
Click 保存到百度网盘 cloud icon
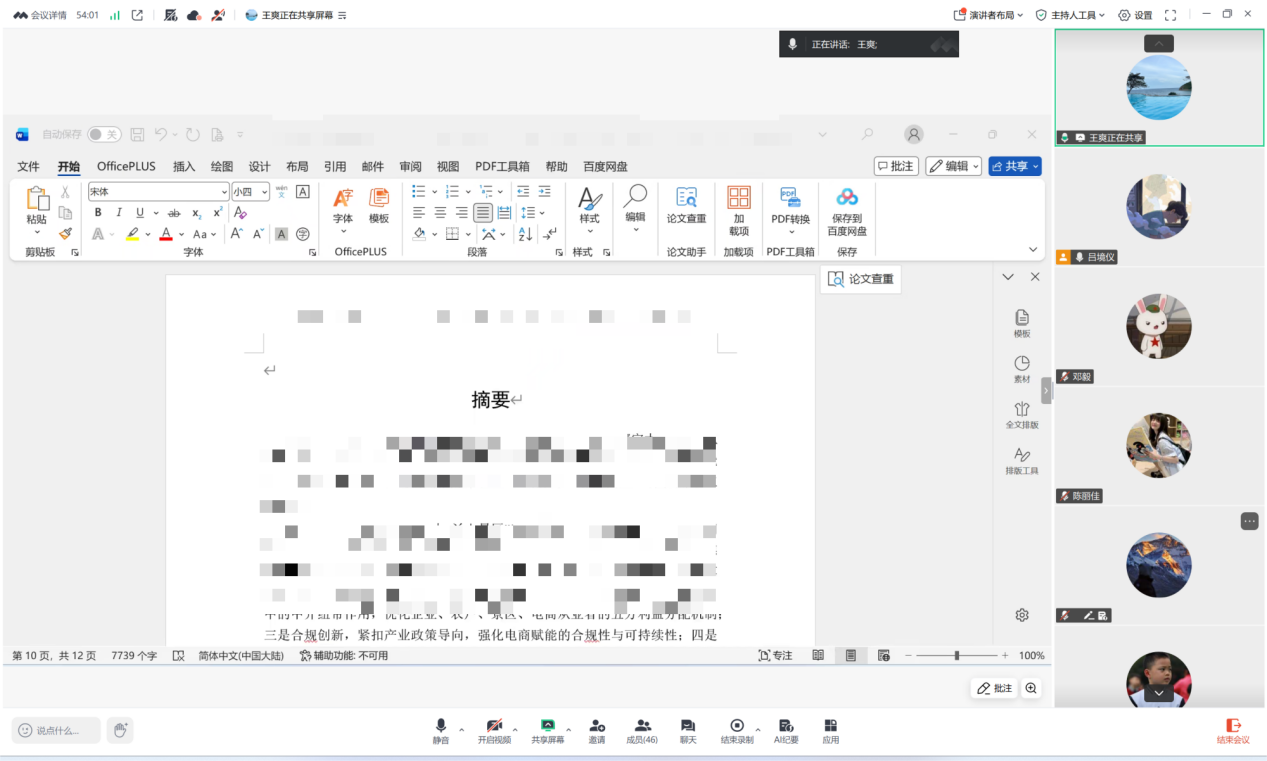(x=847, y=198)
